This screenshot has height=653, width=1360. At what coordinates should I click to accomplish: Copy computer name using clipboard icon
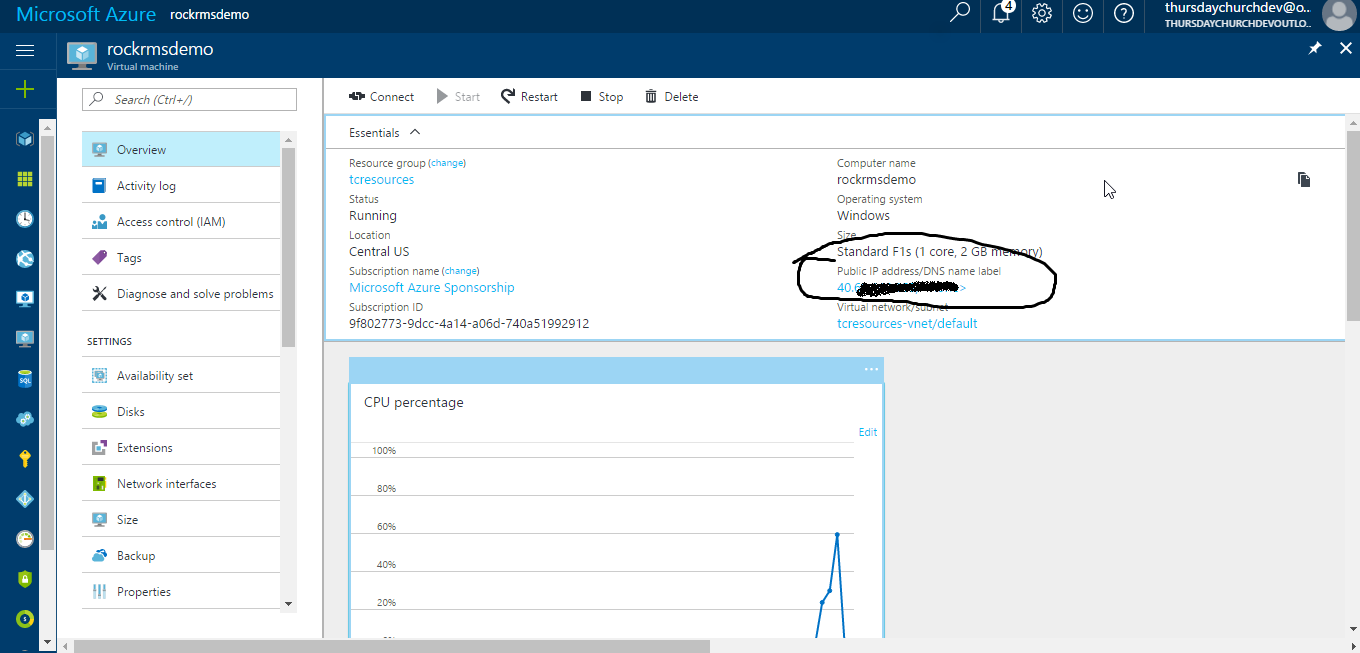(x=1304, y=180)
